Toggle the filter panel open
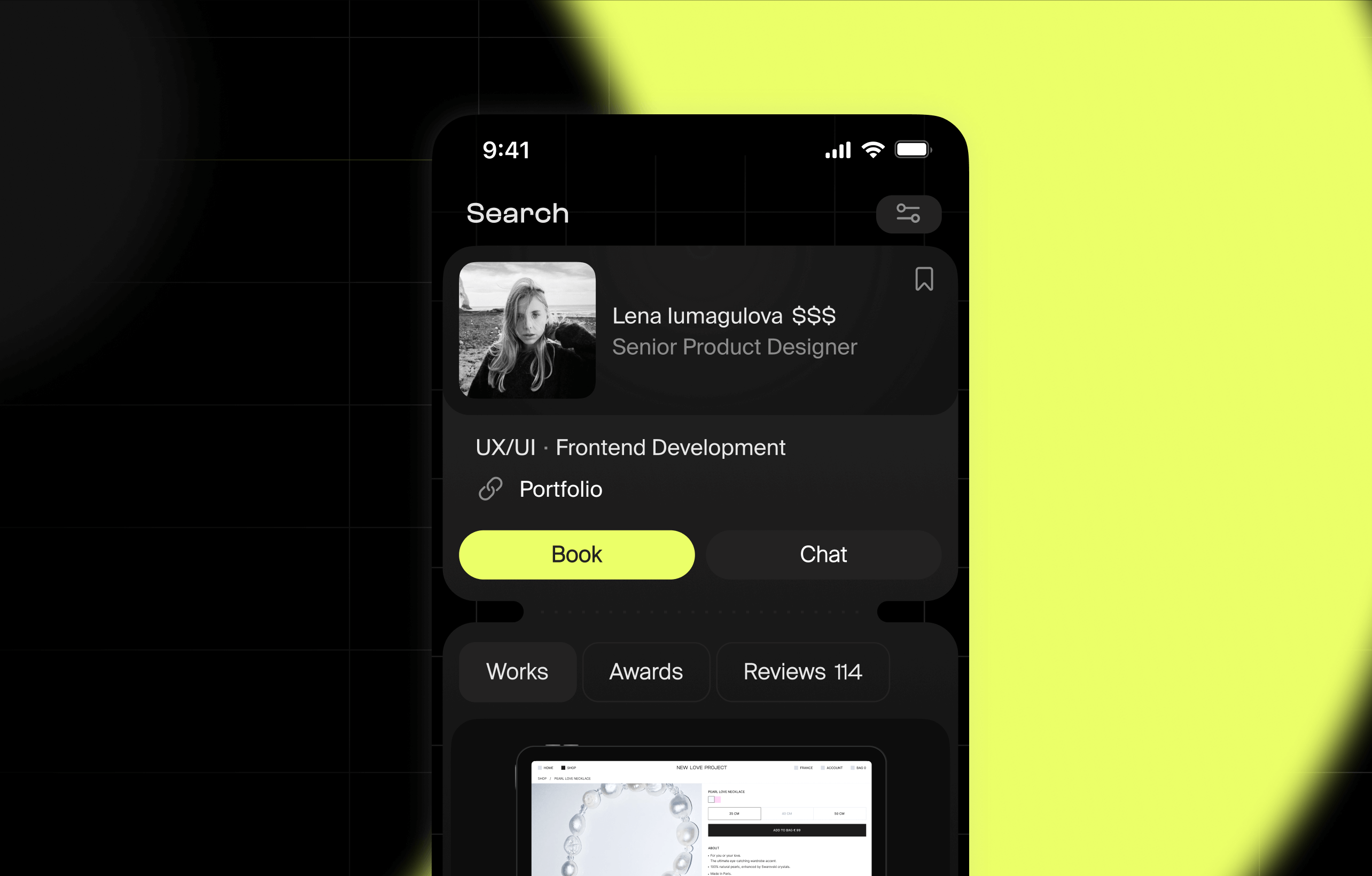The width and height of the screenshot is (1372, 876). click(908, 213)
